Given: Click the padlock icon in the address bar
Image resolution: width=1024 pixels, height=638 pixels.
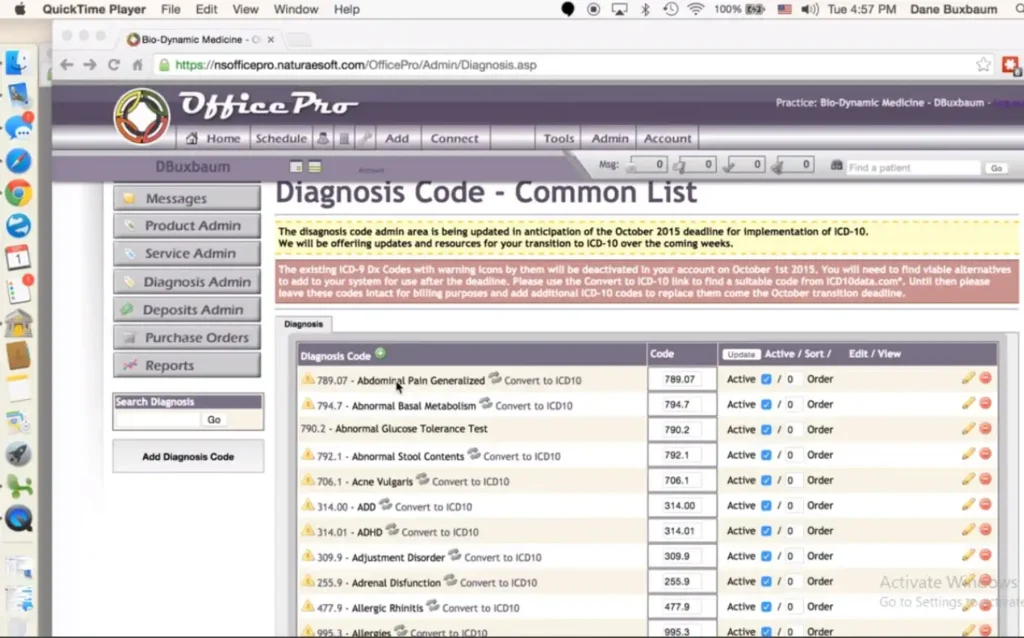Looking at the screenshot, I should tap(161, 62).
